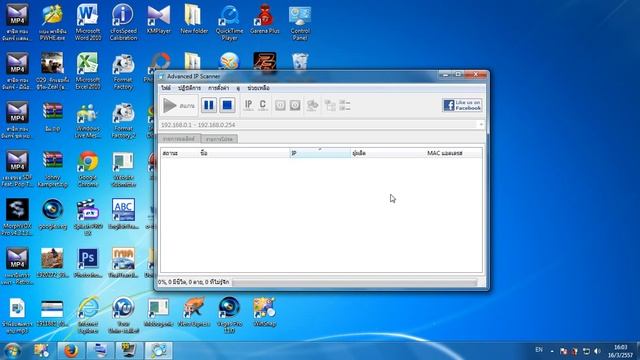Image resolution: width=640 pixels, height=360 pixels.
Task: Open the first menu in Advanced IP Scanner
Action: (x=166, y=88)
